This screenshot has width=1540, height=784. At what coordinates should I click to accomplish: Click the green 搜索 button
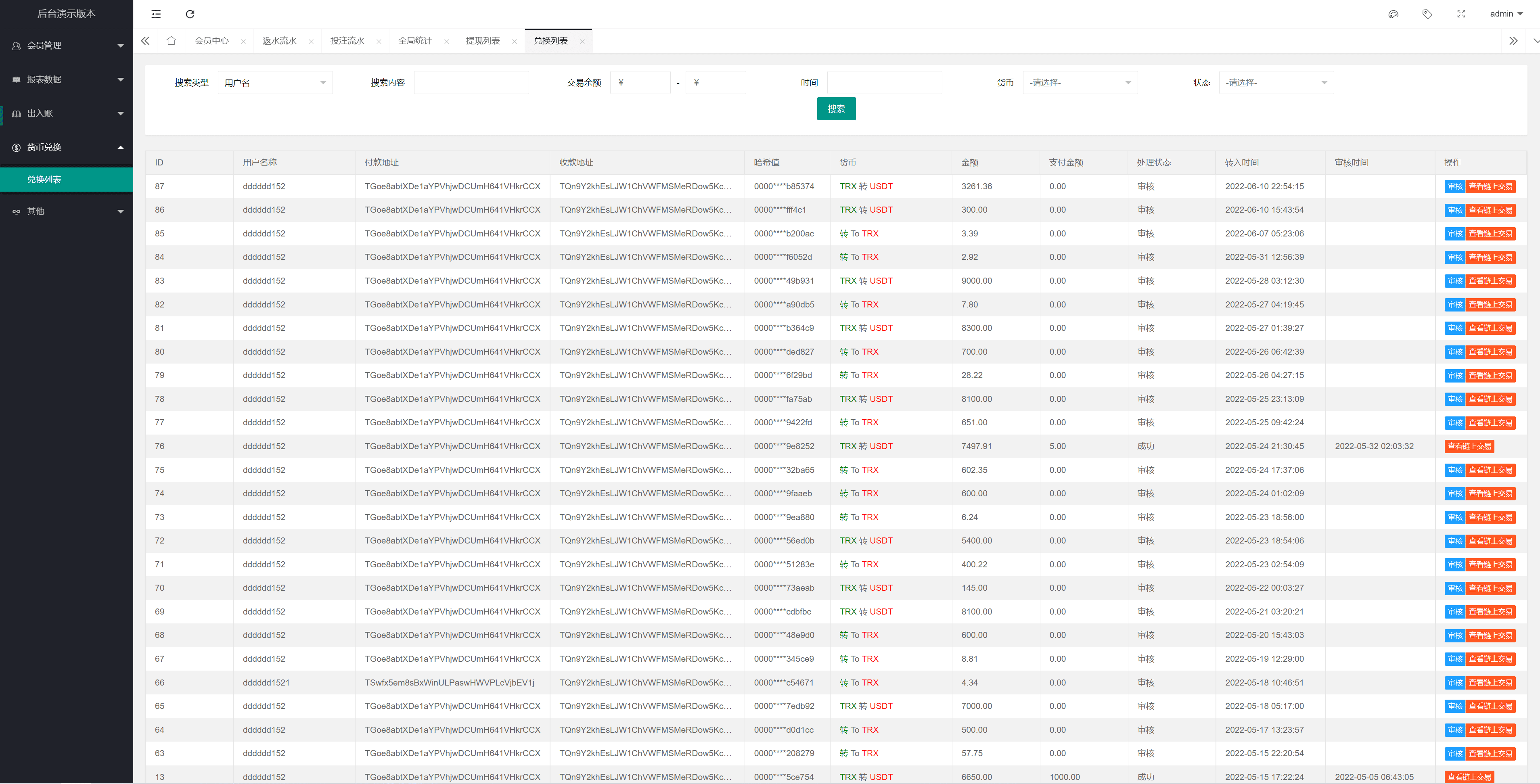pos(836,109)
